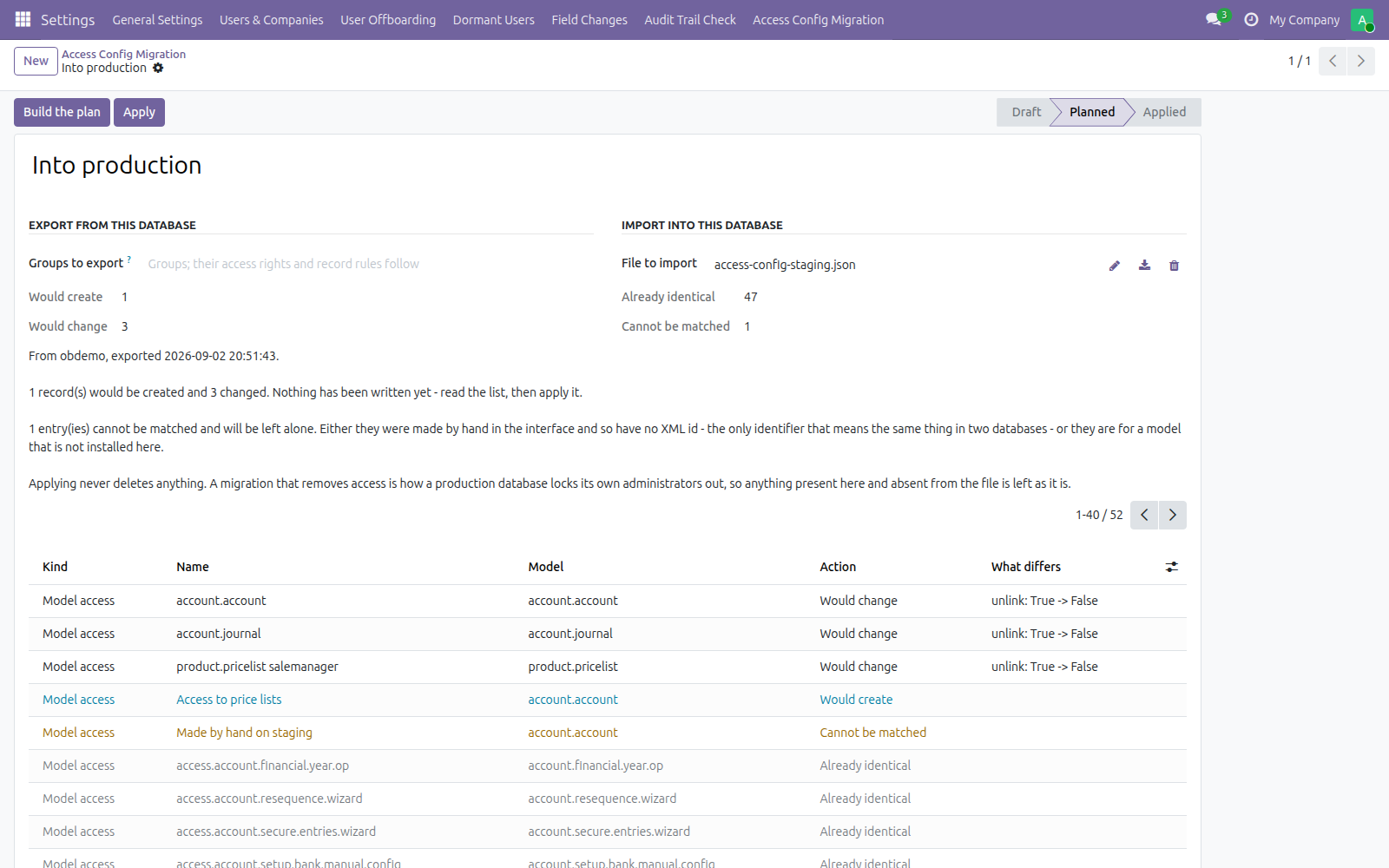Screen dimensions: 1389x868
Task: Open the Users & Companies menu
Action: tap(271, 20)
